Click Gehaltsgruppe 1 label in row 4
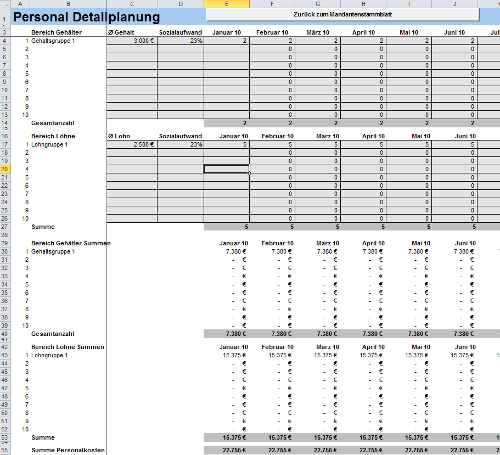The width and height of the screenshot is (500, 455). tap(53, 41)
